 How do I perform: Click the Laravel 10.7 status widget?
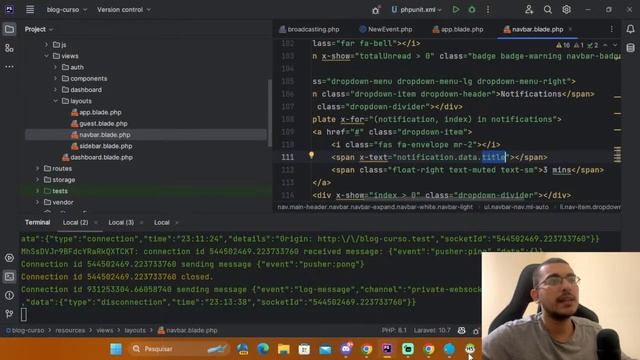click(x=432, y=330)
